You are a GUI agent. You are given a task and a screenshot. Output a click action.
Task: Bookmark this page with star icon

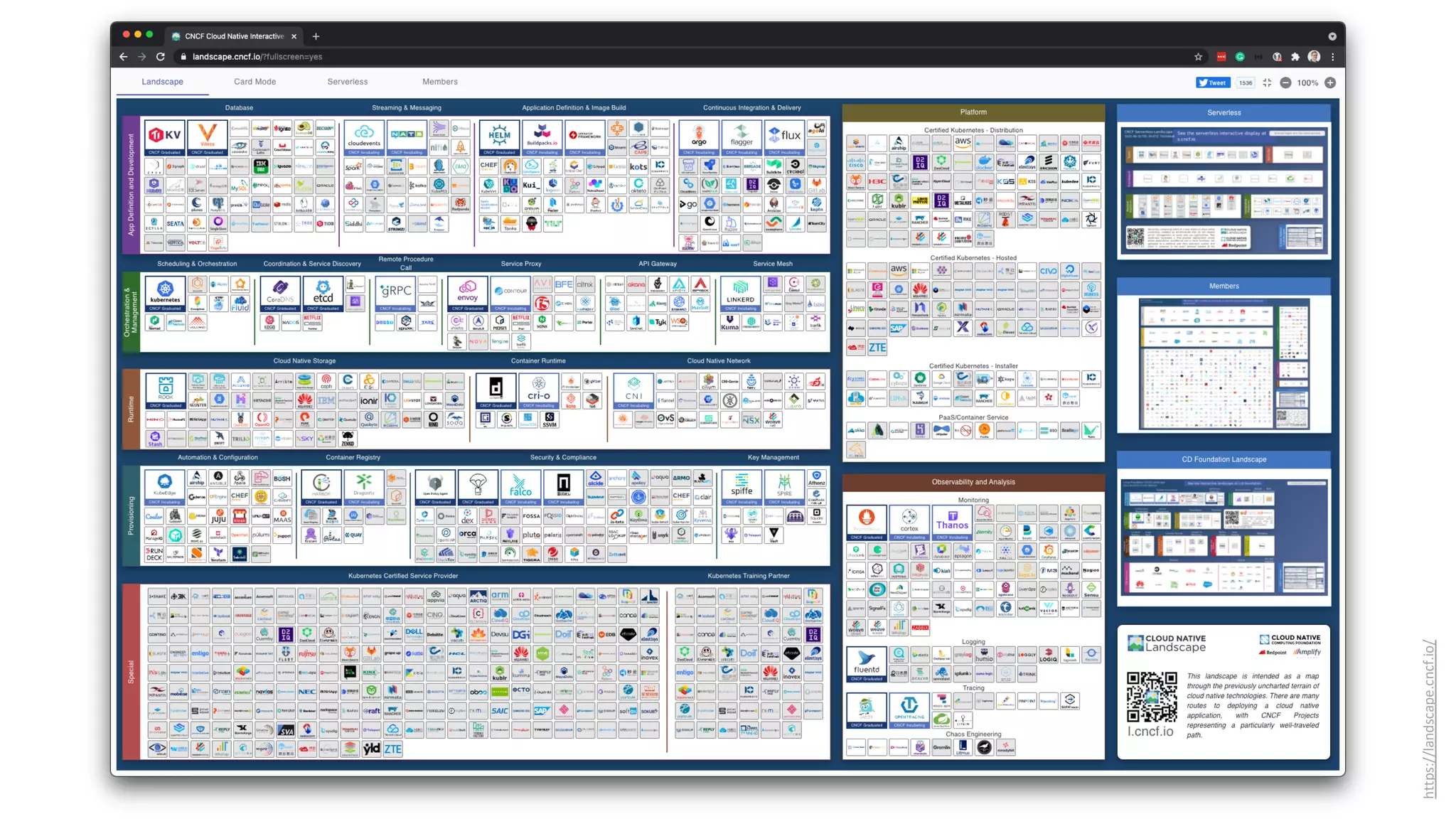pos(1198,57)
